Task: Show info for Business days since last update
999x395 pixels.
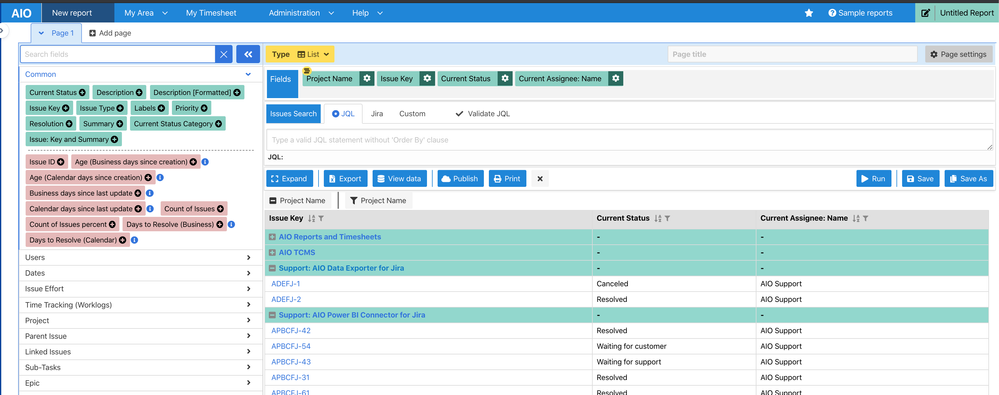Action: pyautogui.click(x=150, y=193)
